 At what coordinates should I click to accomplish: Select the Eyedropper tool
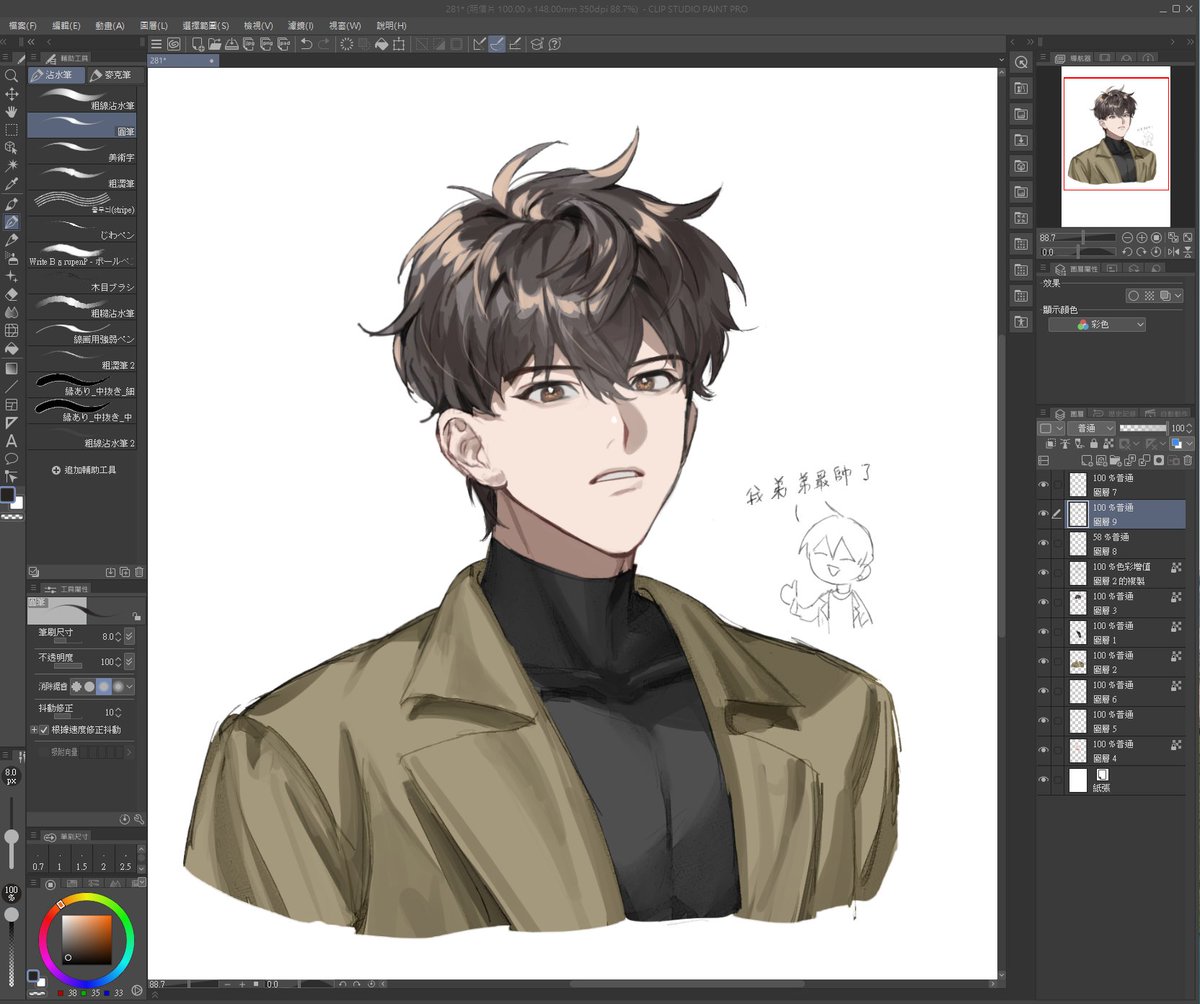[x=13, y=183]
